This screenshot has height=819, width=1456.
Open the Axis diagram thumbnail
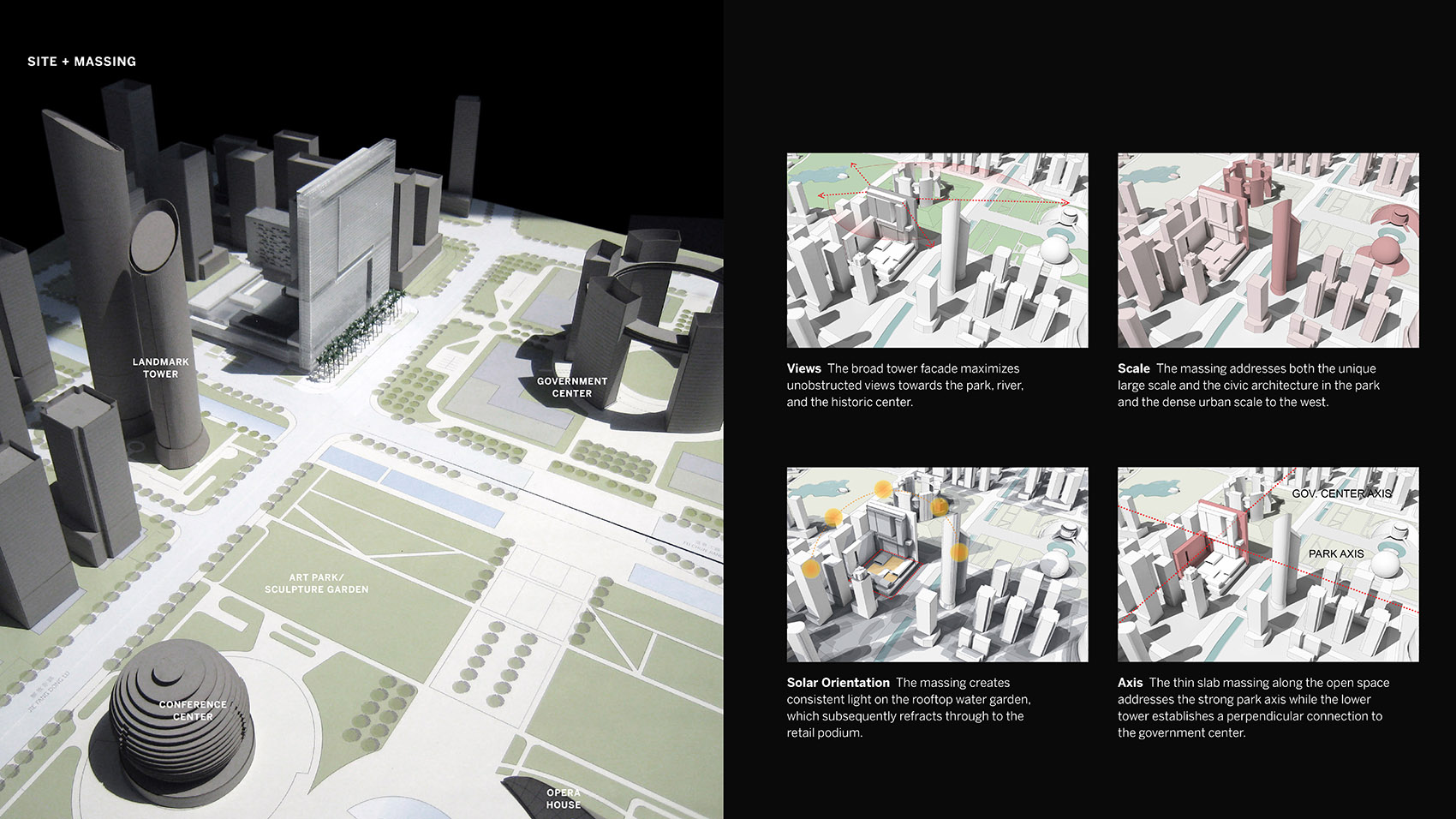pyautogui.click(x=1268, y=564)
